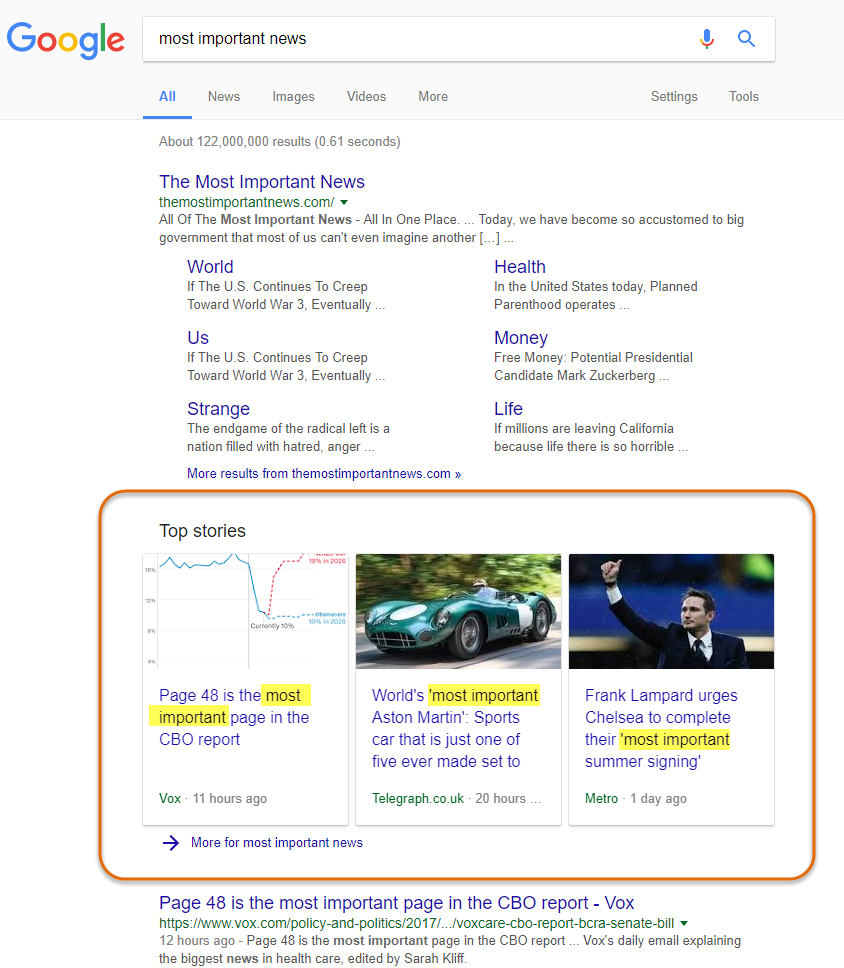Click the CBO report chart thumbnail
The width and height of the screenshot is (844, 968).
pos(245,611)
